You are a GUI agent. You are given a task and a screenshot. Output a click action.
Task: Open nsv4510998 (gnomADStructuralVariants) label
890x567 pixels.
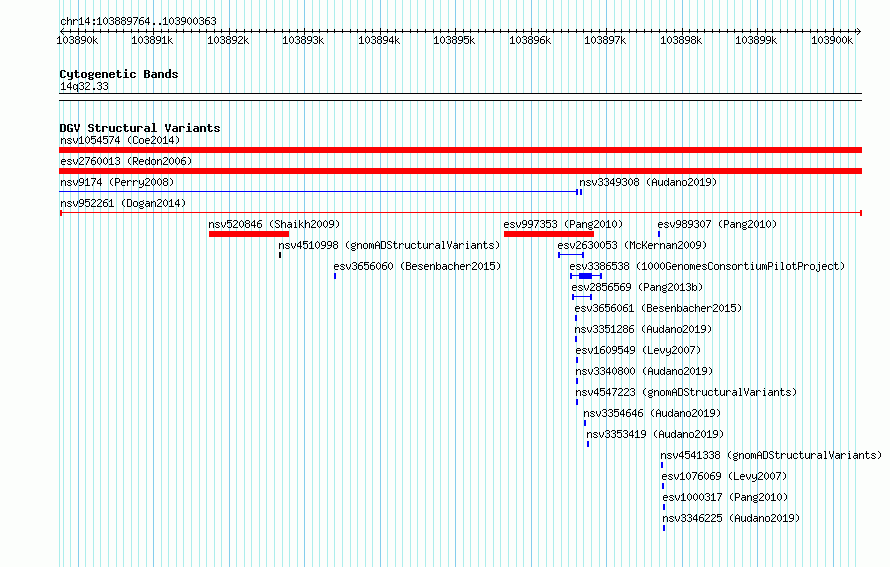(x=389, y=245)
